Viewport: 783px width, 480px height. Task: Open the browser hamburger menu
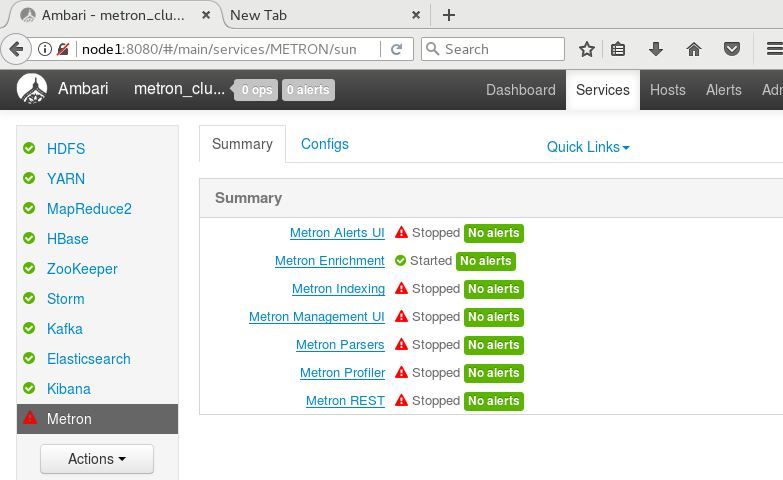(775, 49)
